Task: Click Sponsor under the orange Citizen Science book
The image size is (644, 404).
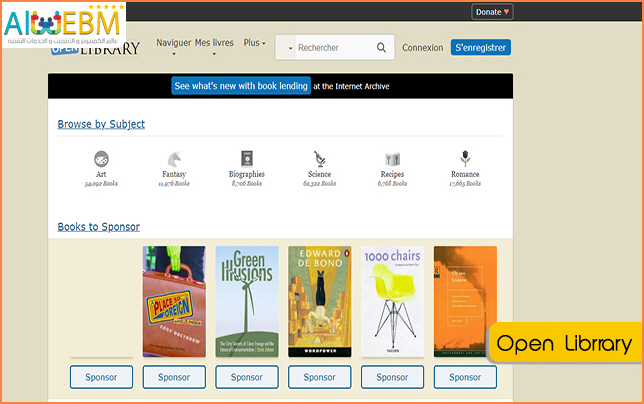Action: [x=465, y=377]
